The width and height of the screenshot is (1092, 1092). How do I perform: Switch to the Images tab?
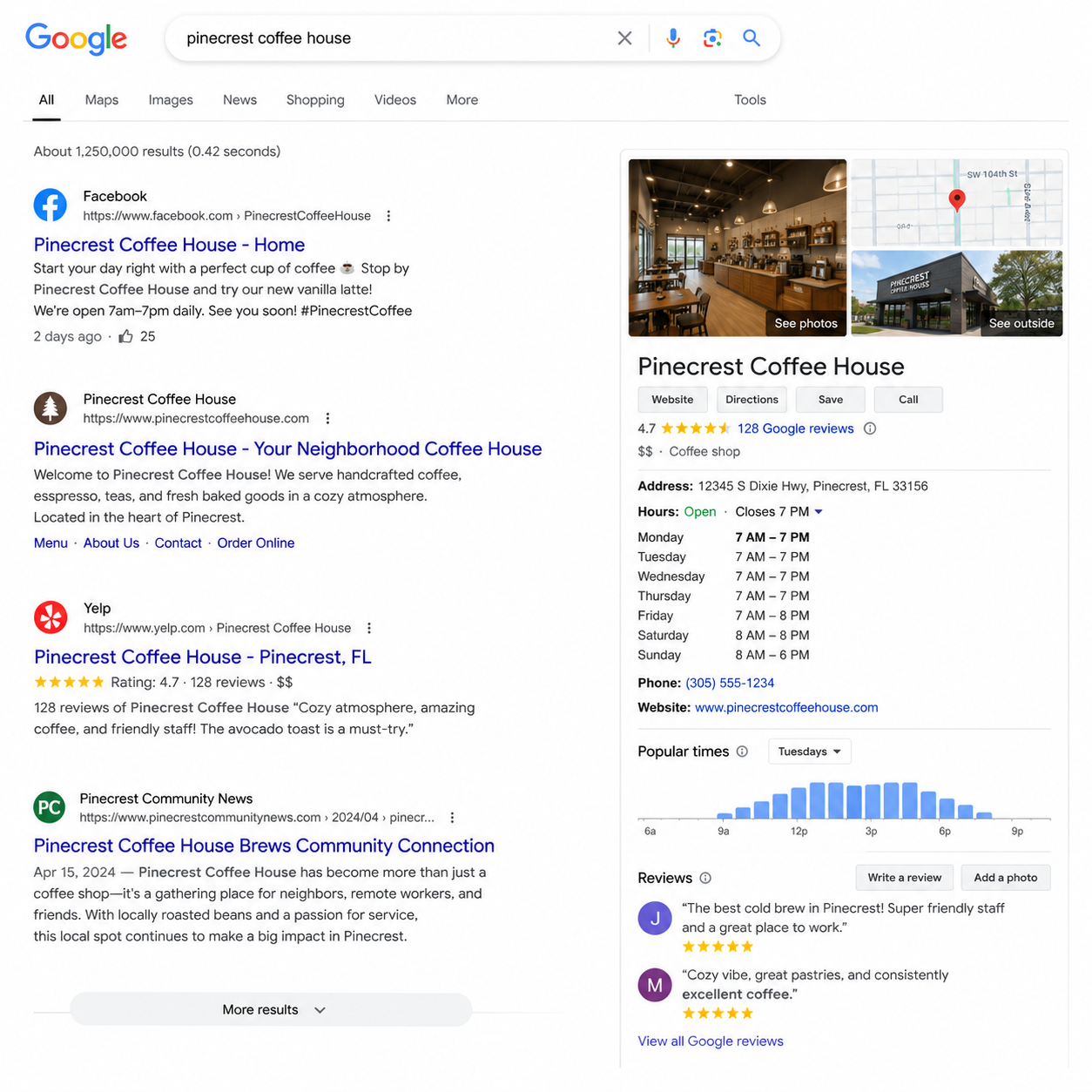[171, 100]
